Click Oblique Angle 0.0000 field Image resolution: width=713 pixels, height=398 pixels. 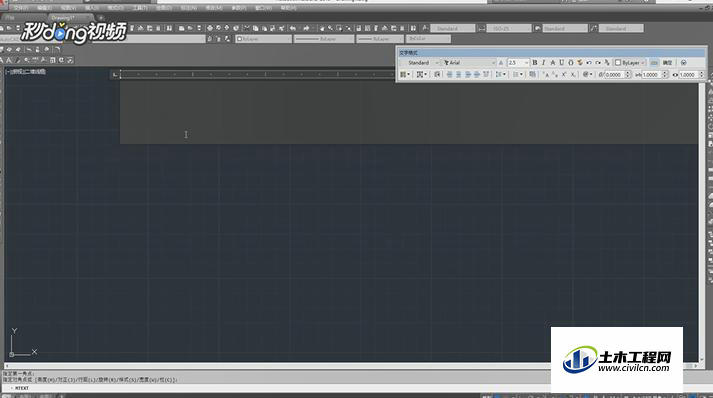click(615, 75)
